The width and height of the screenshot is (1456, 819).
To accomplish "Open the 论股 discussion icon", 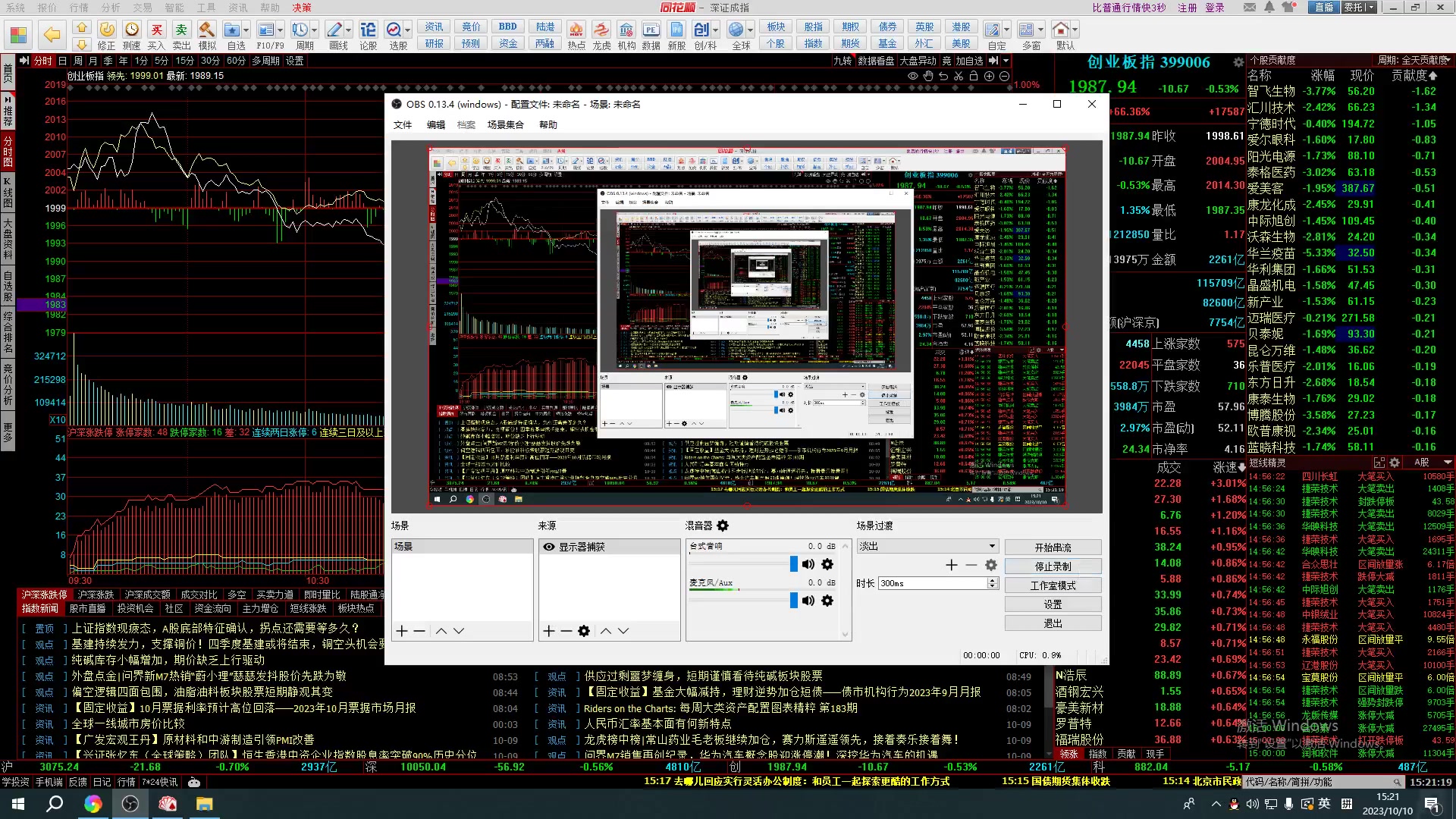I will [368, 30].
